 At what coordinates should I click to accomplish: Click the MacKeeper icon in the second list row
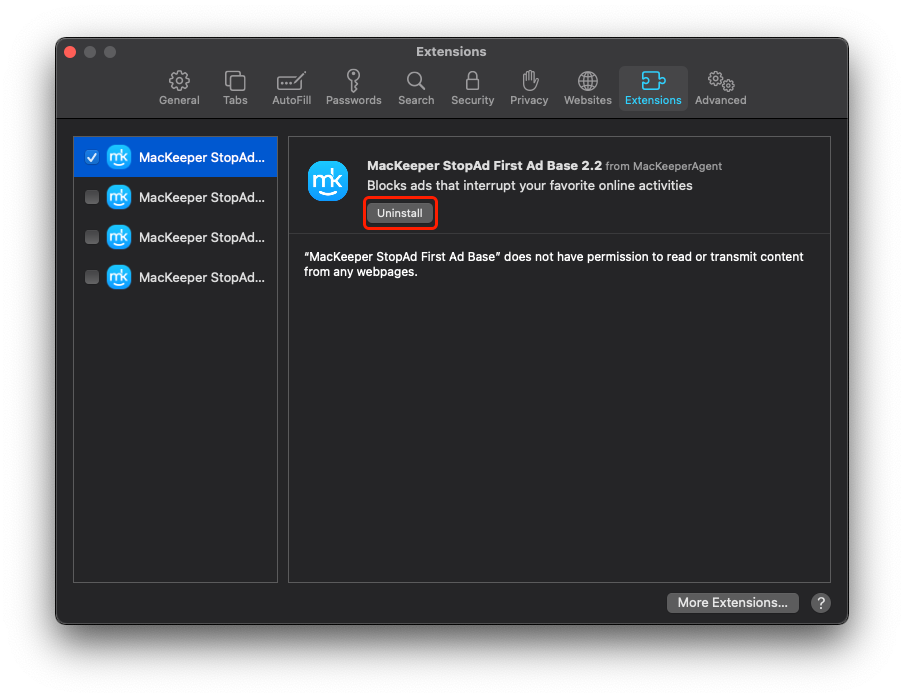(x=119, y=197)
